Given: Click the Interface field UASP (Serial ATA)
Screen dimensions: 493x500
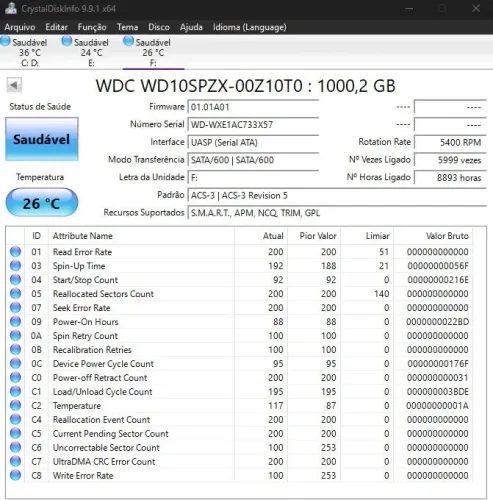Looking at the screenshot, I should click(x=253, y=143).
